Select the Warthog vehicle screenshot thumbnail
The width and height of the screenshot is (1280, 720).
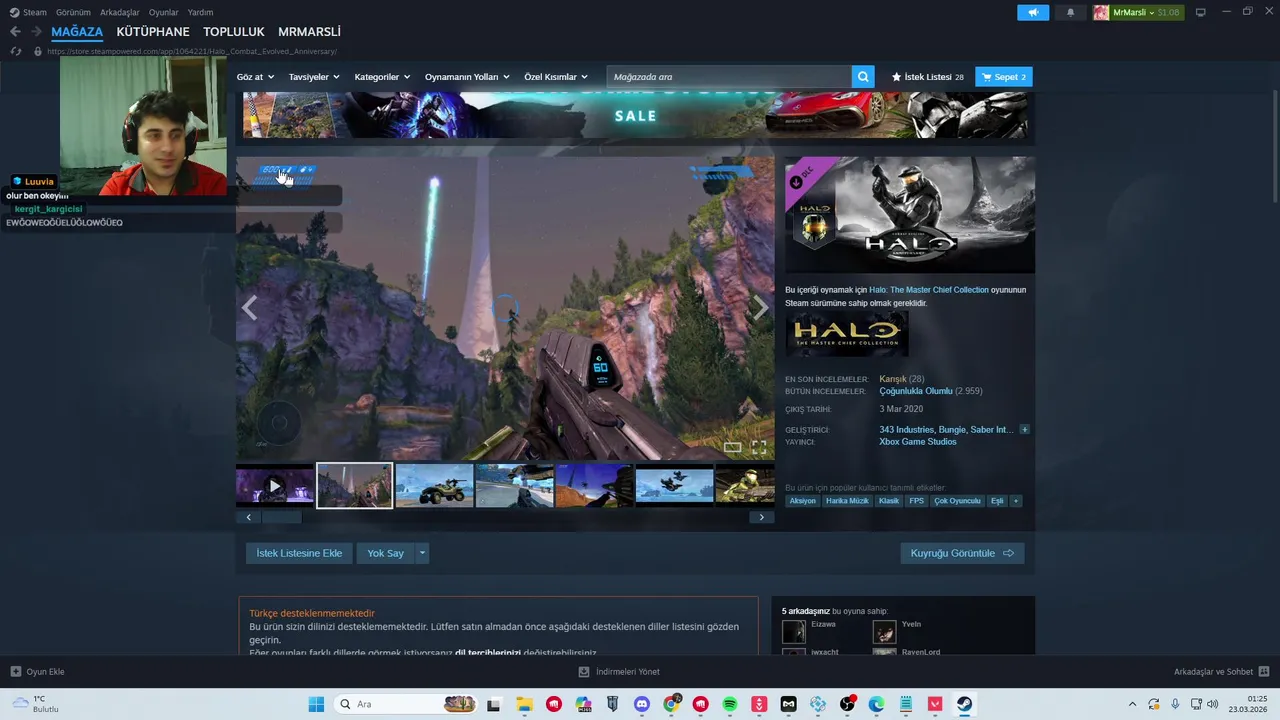tap(434, 486)
